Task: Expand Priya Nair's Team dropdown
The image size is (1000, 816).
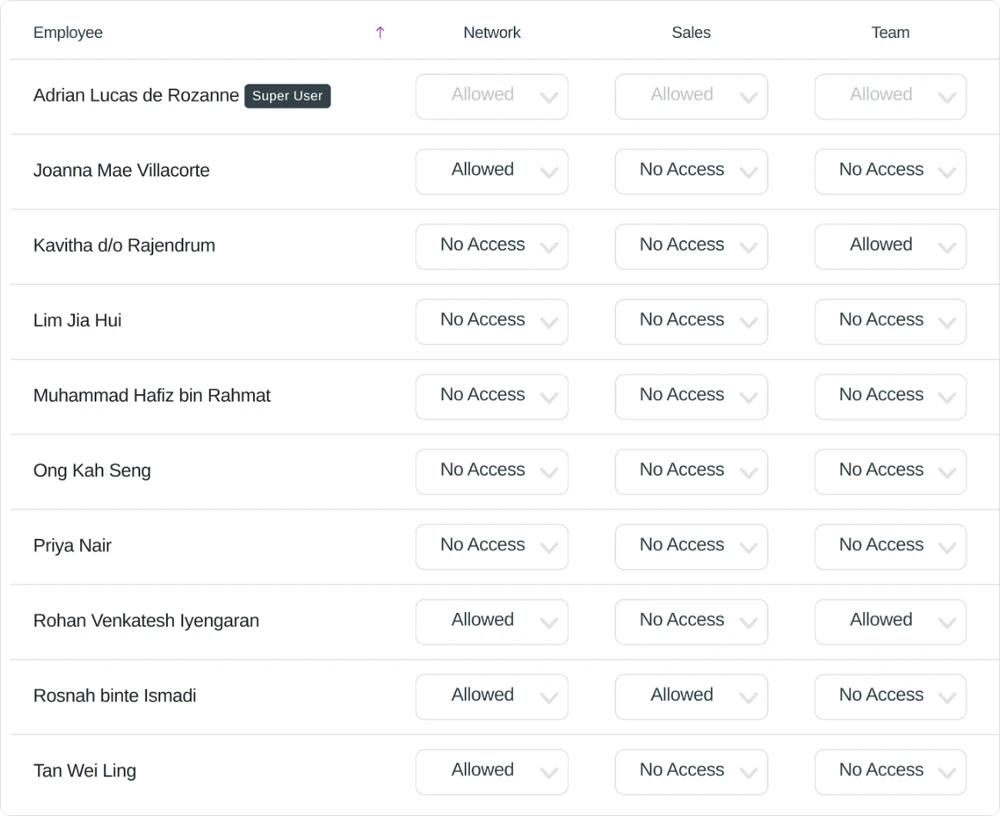Action: (x=890, y=547)
